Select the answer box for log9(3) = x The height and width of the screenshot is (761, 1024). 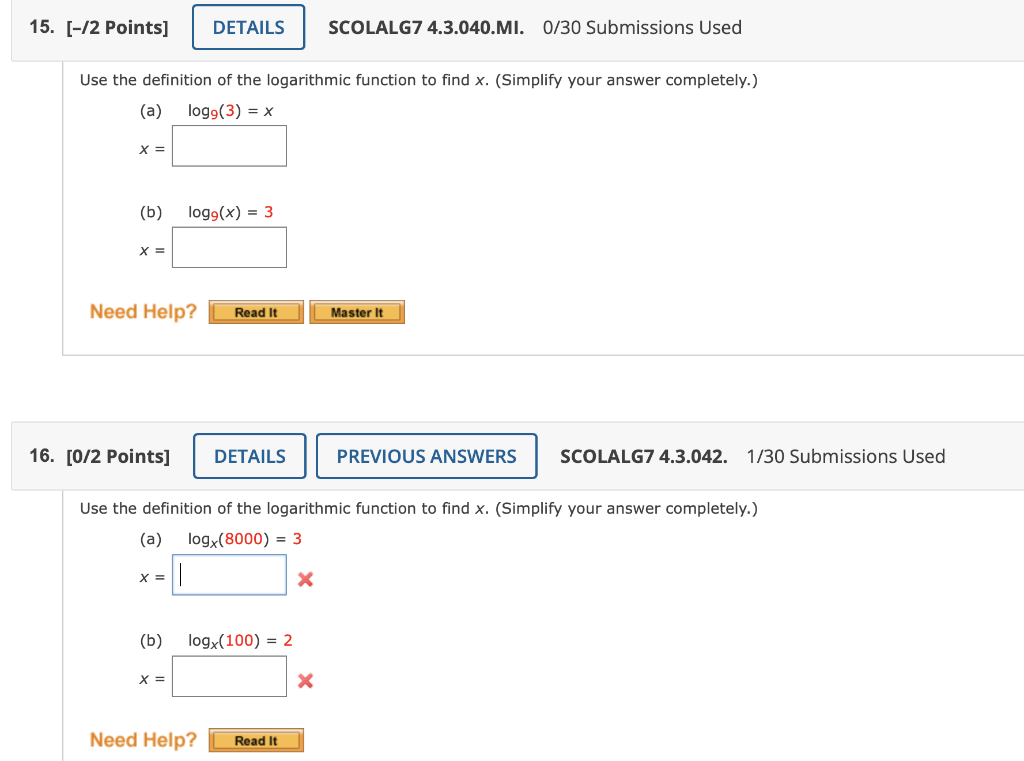coord(229,146)
